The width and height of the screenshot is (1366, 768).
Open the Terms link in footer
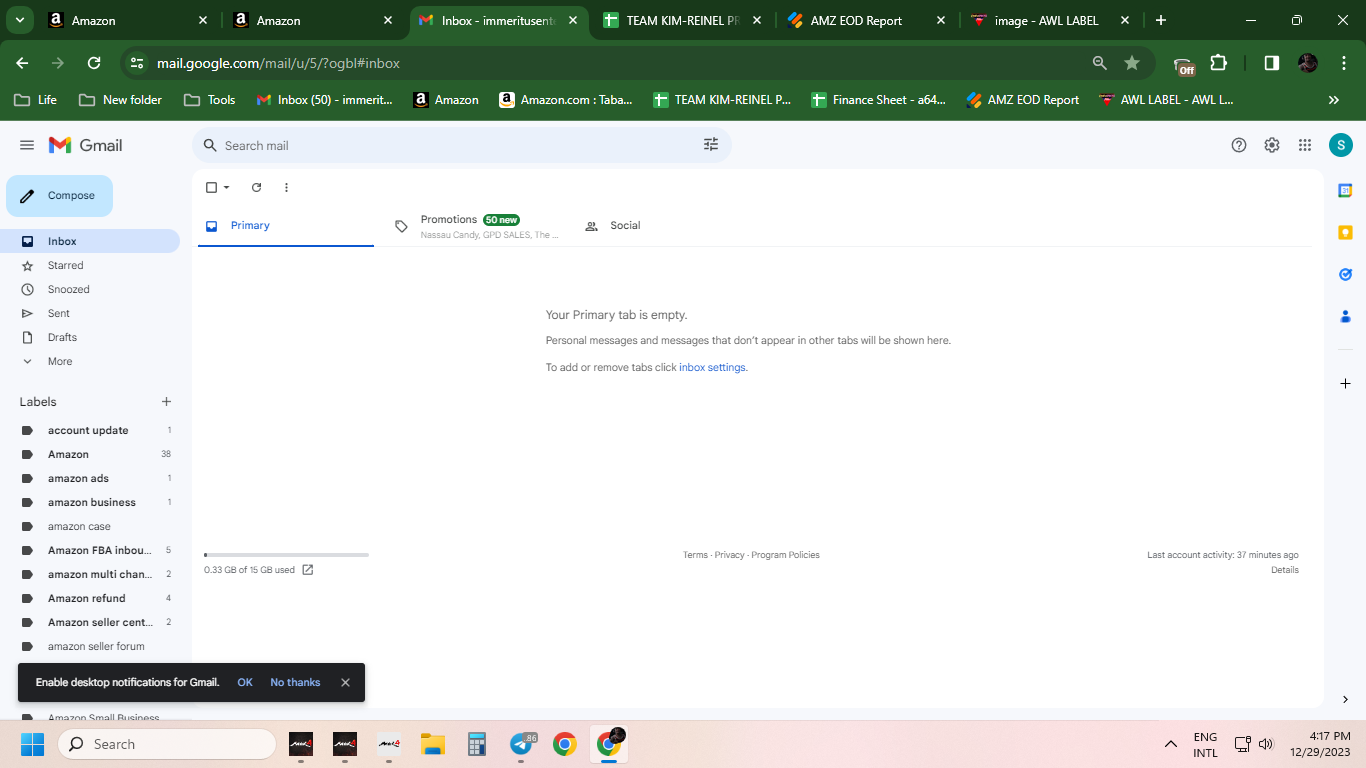pos(695,555)
